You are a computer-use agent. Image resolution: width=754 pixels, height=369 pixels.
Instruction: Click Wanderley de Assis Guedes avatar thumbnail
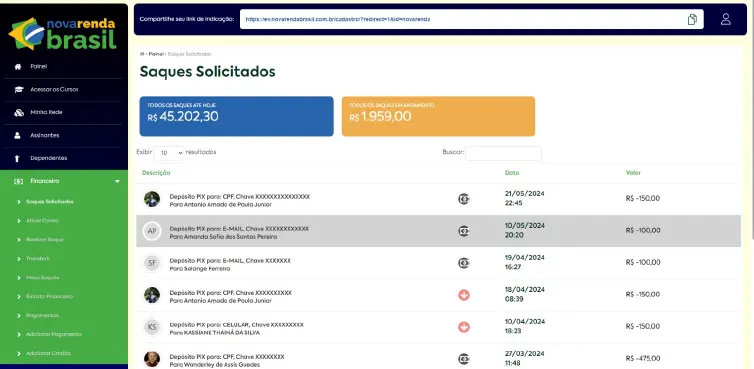[152, 359]
